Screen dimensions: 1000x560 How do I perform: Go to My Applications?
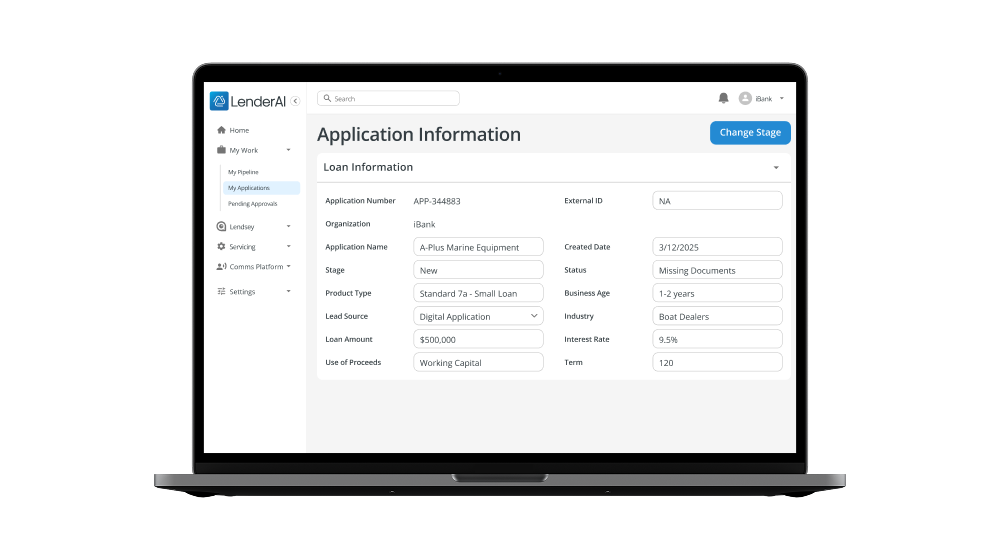249,188
